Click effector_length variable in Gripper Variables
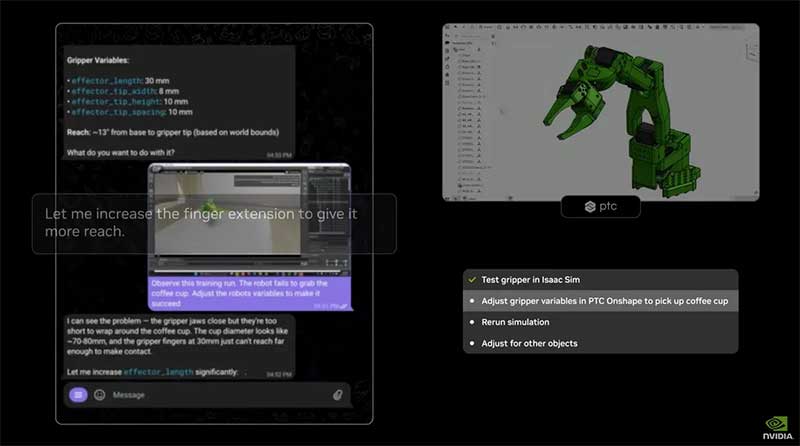800x446 pixels. pos(107,81)
